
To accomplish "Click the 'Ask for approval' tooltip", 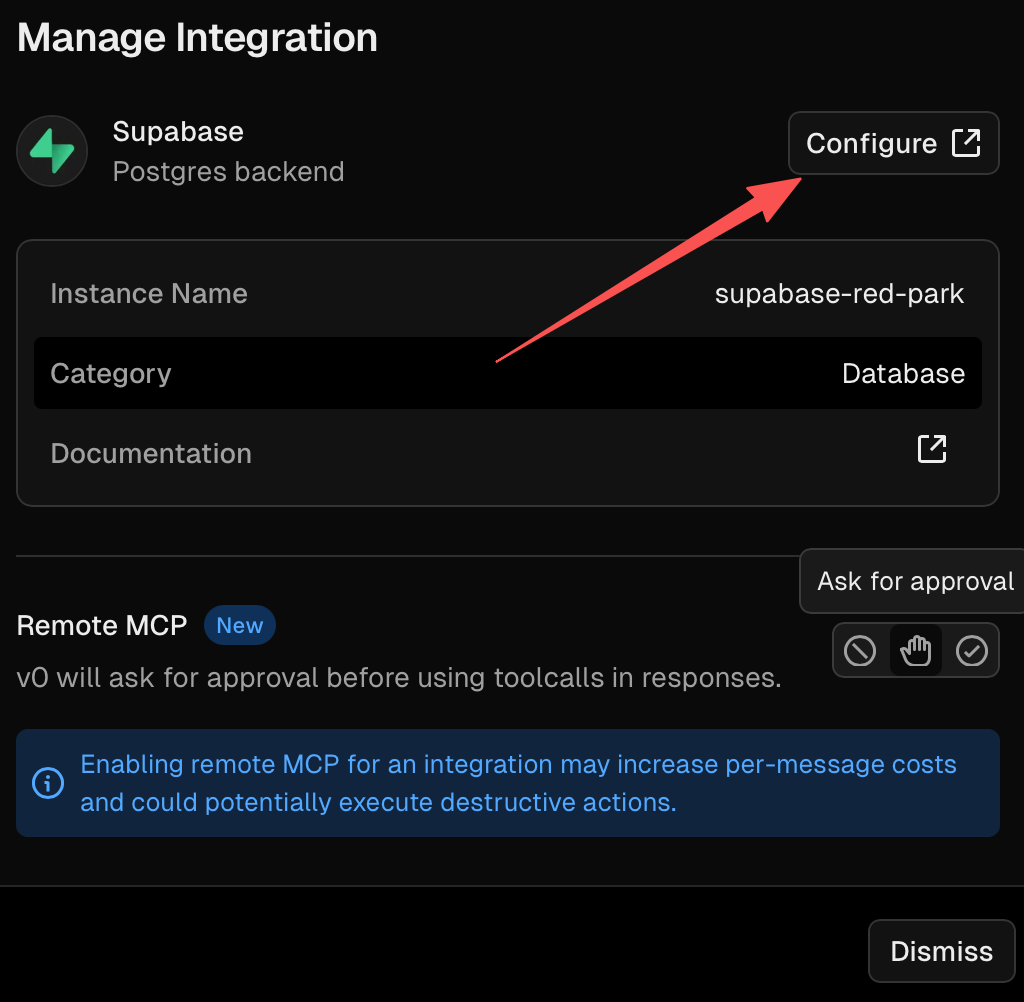I will (914, 581).
